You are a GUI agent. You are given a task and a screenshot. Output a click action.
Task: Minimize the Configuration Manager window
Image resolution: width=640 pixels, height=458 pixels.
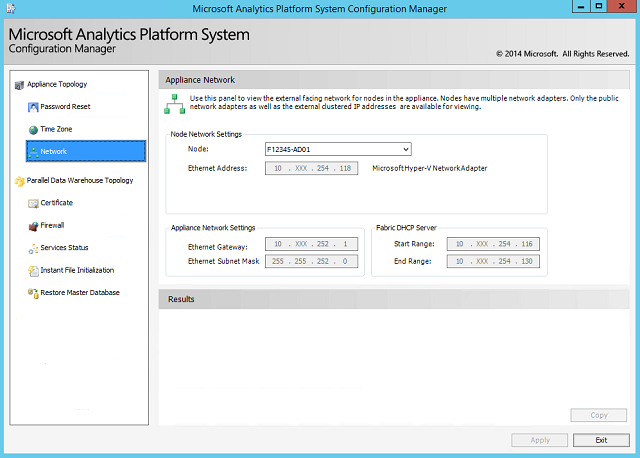pos(581,6)
